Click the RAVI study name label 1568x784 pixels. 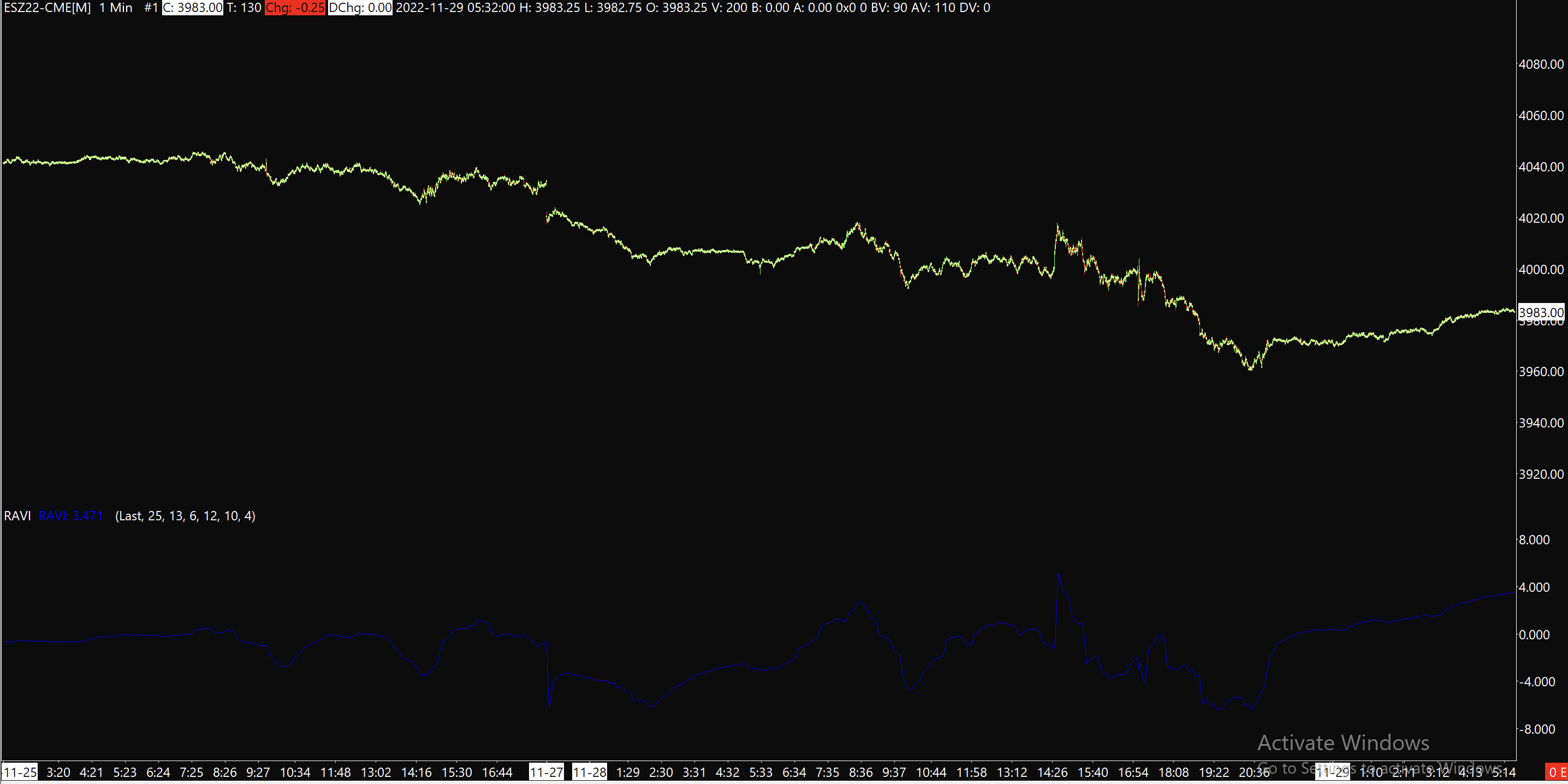click(x=17, y=515)
